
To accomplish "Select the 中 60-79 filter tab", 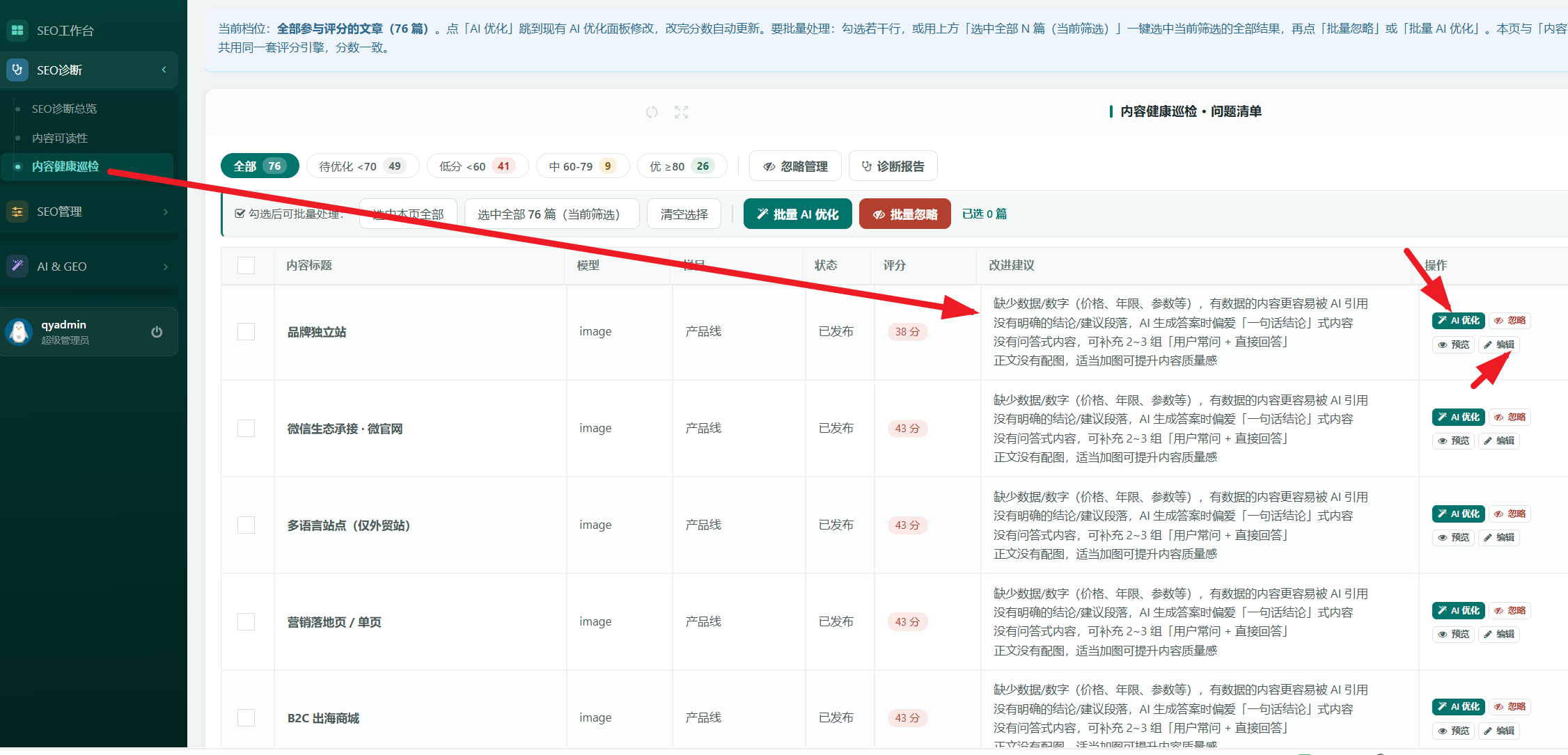I will (x=583, y=166).
